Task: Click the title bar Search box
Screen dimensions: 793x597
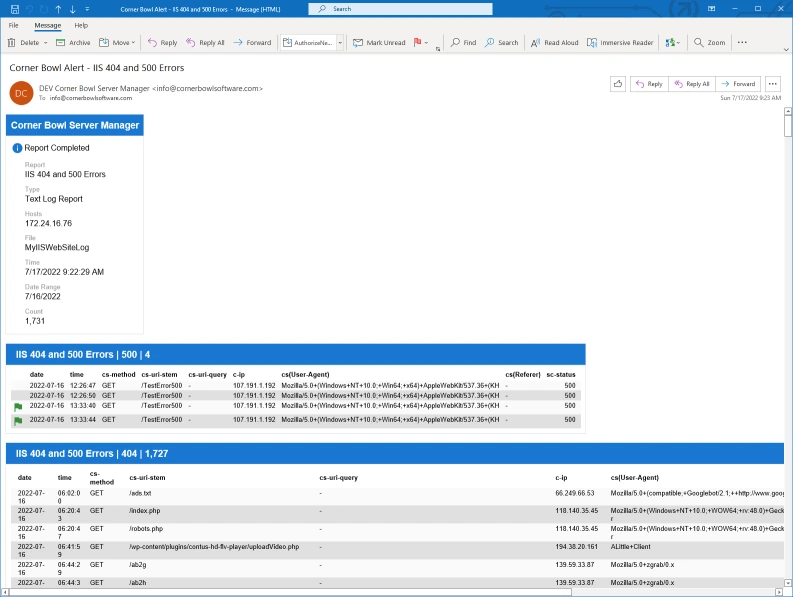Action: click(x=400, y=9)
